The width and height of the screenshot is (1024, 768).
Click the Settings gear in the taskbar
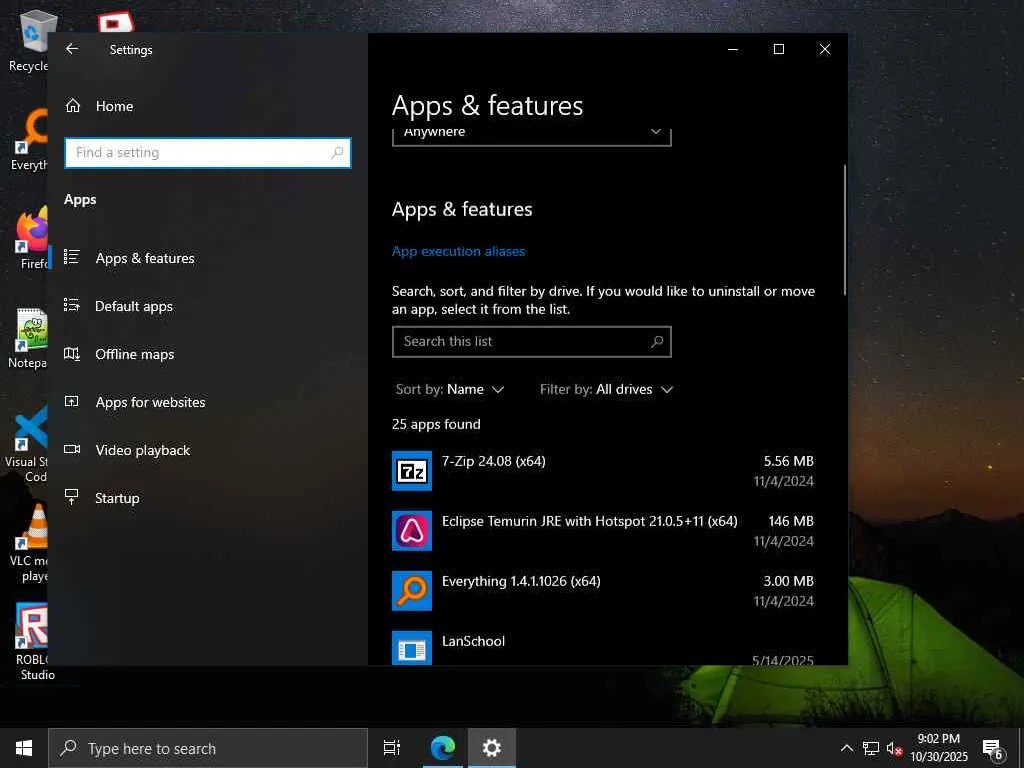pos(491,748)
